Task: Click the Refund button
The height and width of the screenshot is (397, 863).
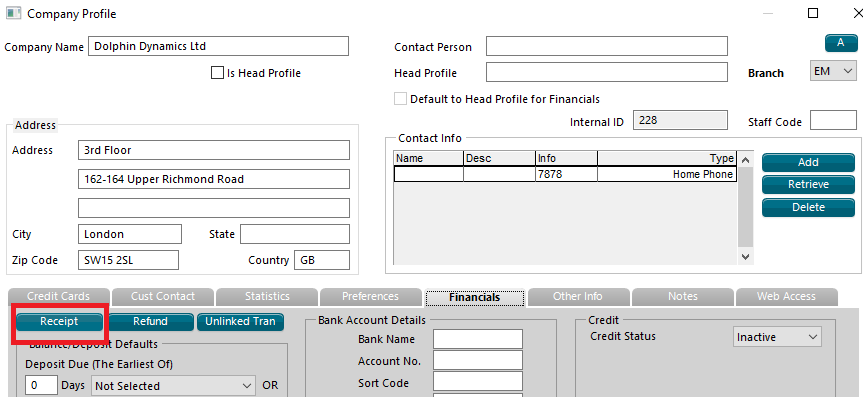Action: click(150, 322)
